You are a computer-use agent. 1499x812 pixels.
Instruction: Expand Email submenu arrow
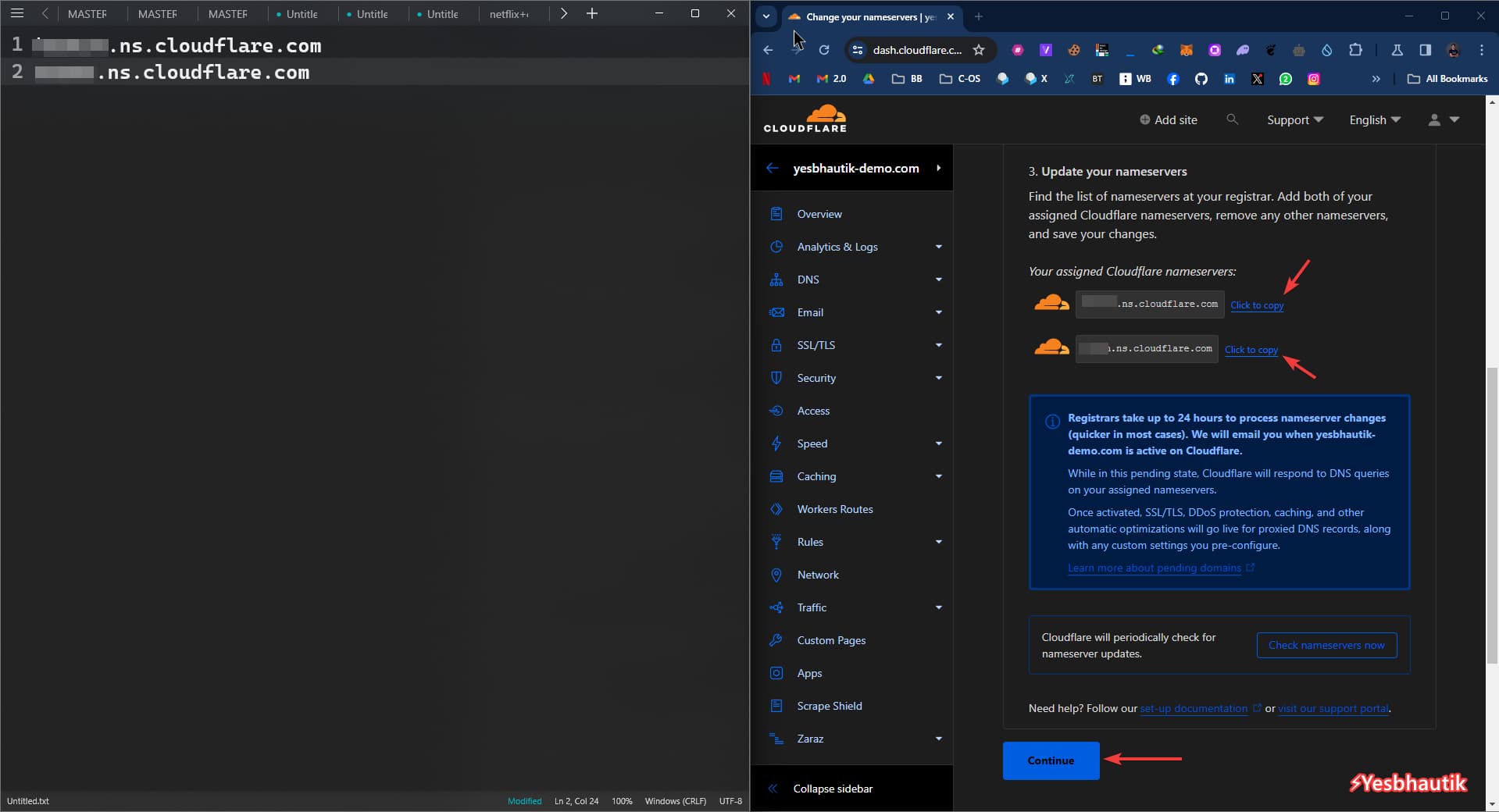pos(938,312)
